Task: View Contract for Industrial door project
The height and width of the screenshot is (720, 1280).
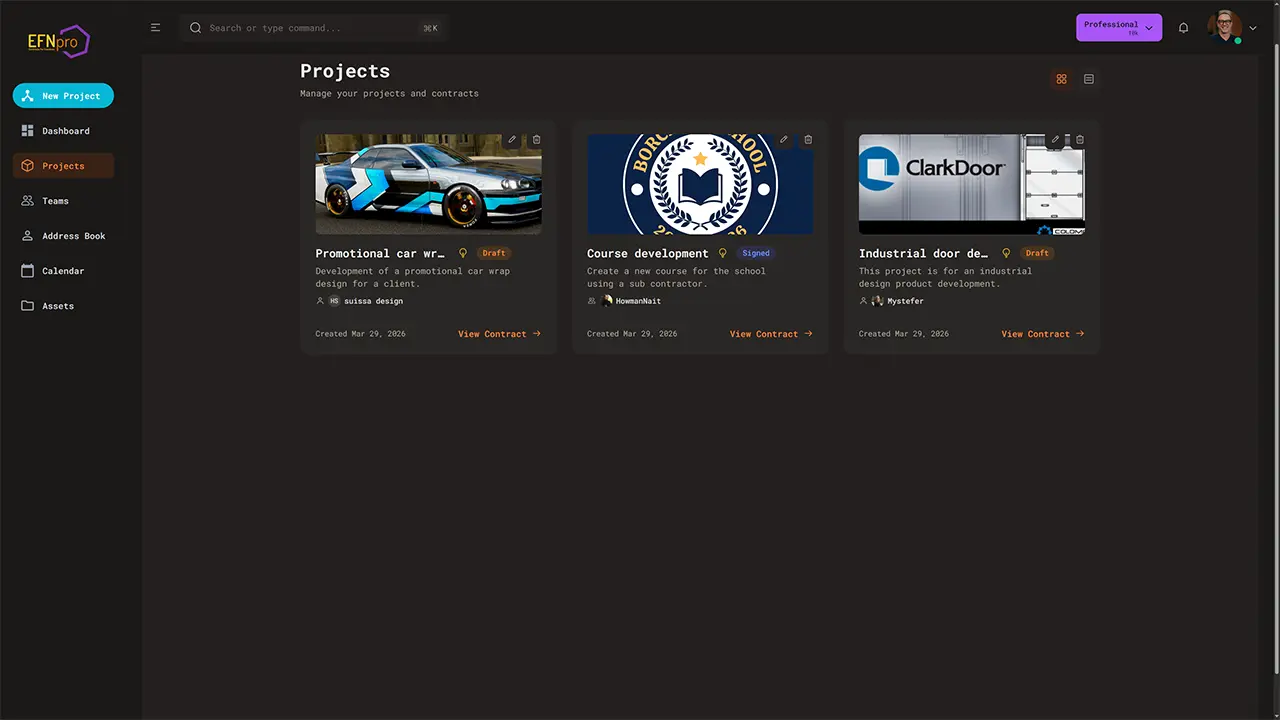Action: [1042, 334]
